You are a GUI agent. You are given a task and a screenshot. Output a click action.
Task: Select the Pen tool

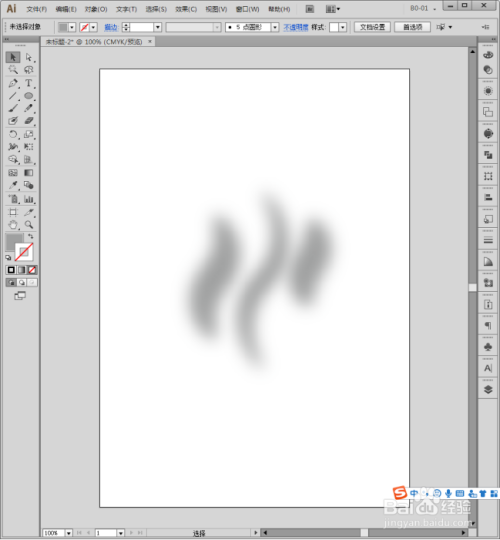[x=13, y=83]
